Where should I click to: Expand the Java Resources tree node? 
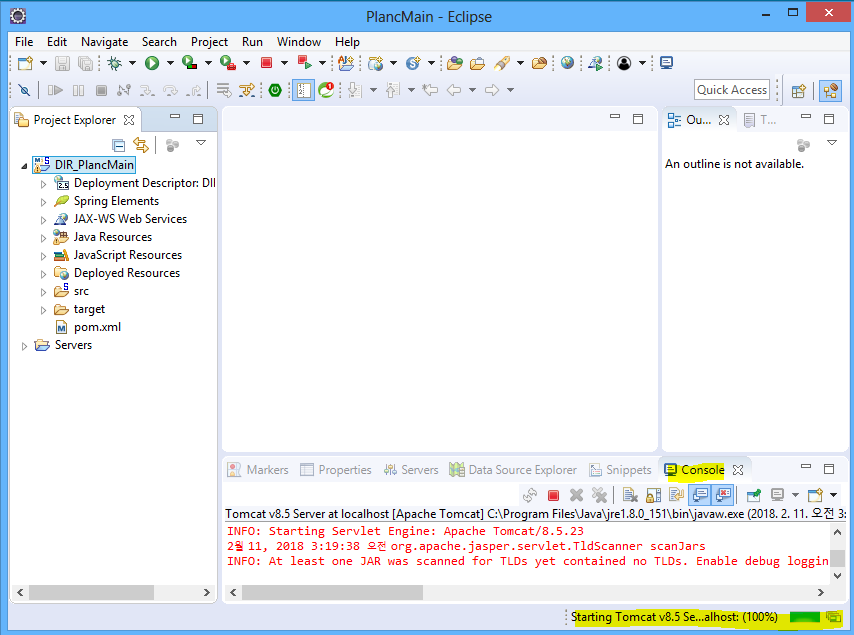point(43,237)
